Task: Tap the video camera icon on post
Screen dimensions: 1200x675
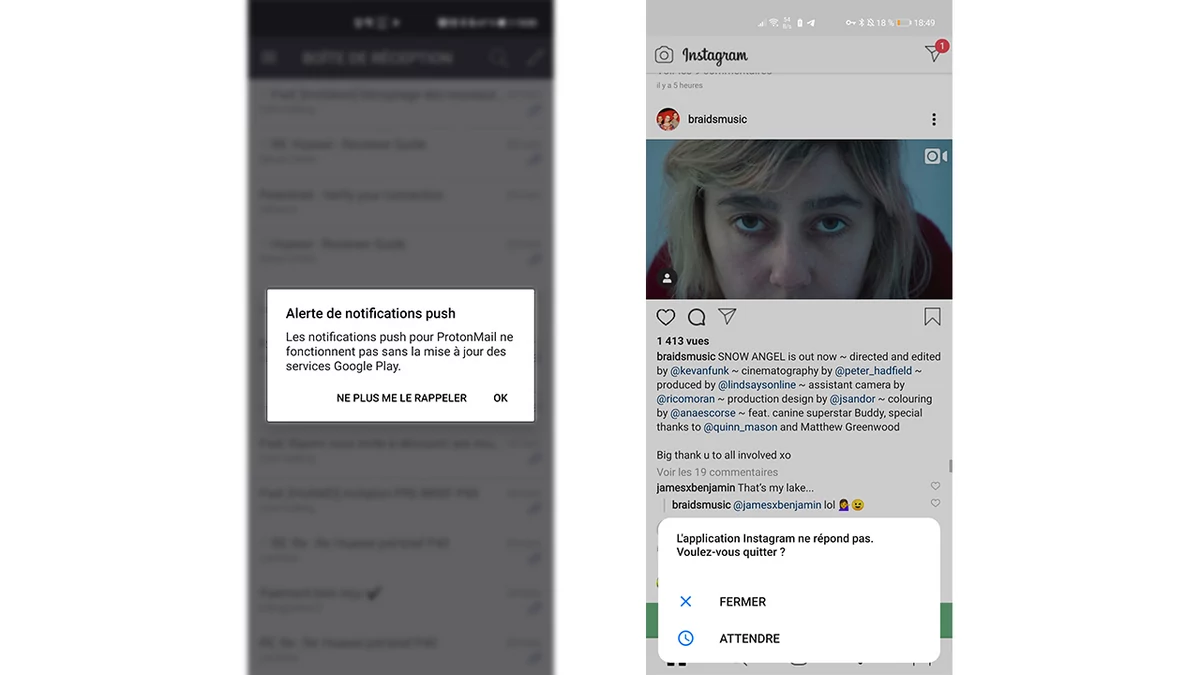Action: click(935, 157)
